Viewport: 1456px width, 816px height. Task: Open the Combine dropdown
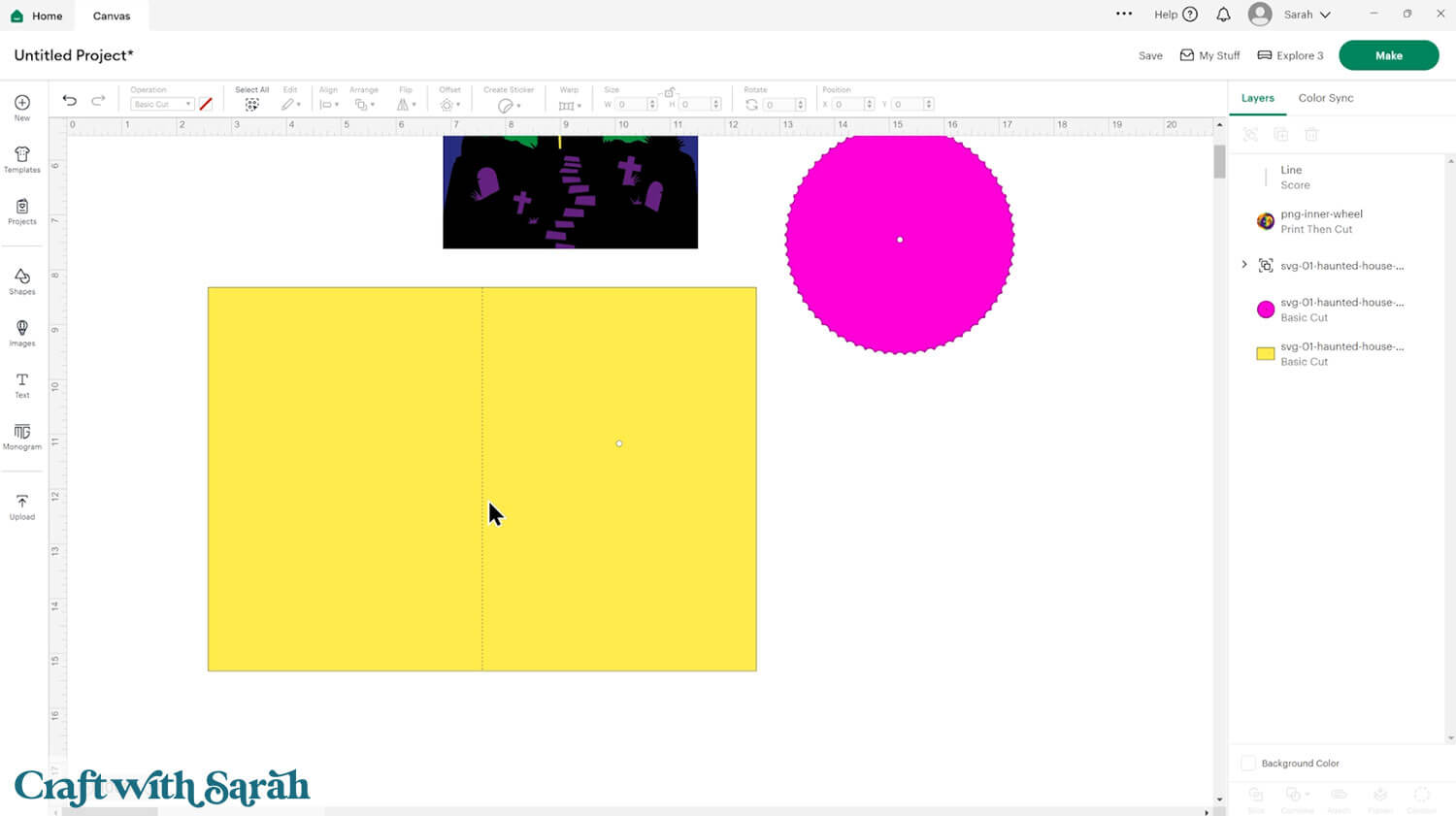pyautogui.click(x=1297, y=795)
